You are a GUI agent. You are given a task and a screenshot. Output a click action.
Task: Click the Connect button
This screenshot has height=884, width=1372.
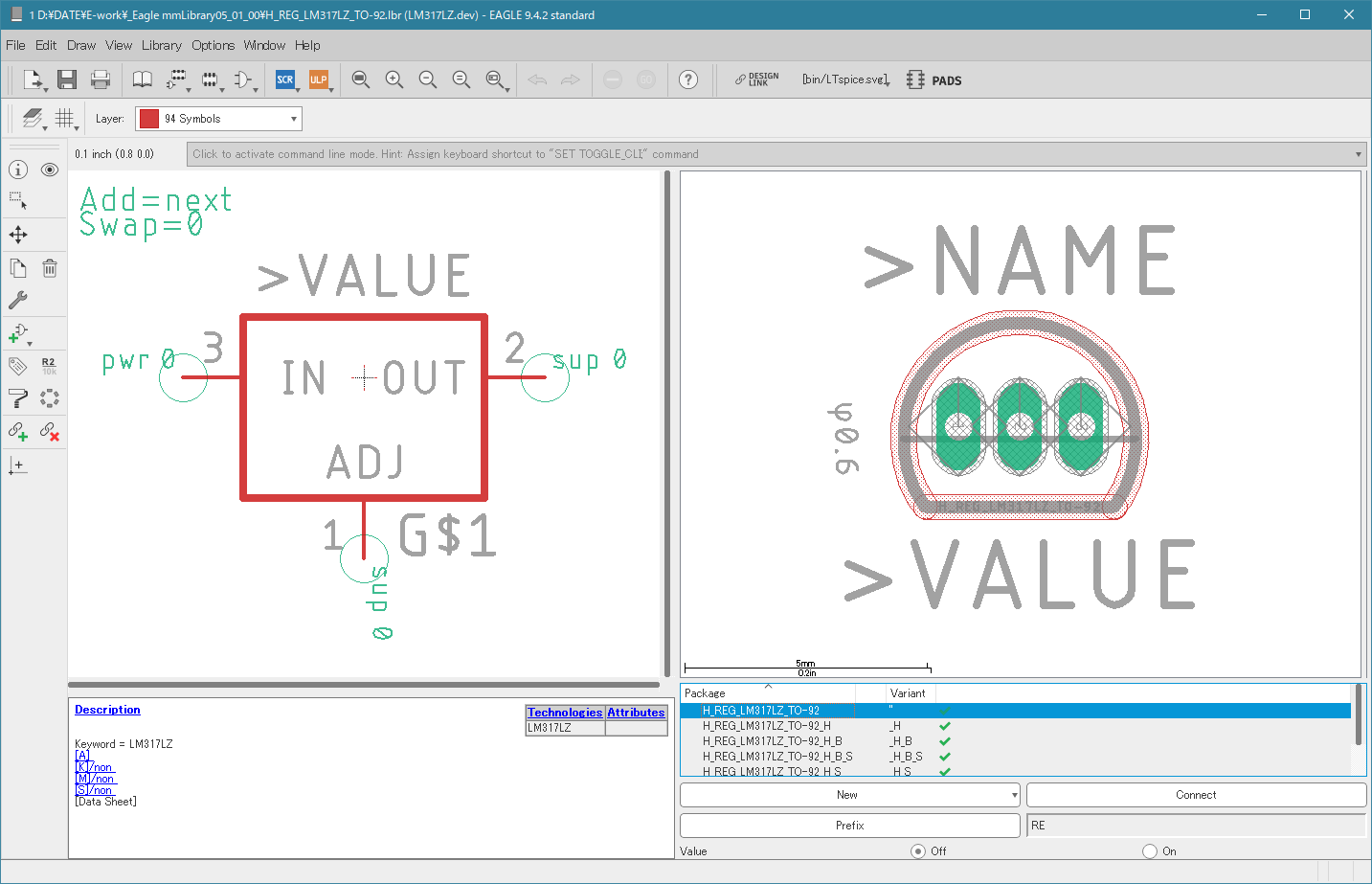(1196, 795)
